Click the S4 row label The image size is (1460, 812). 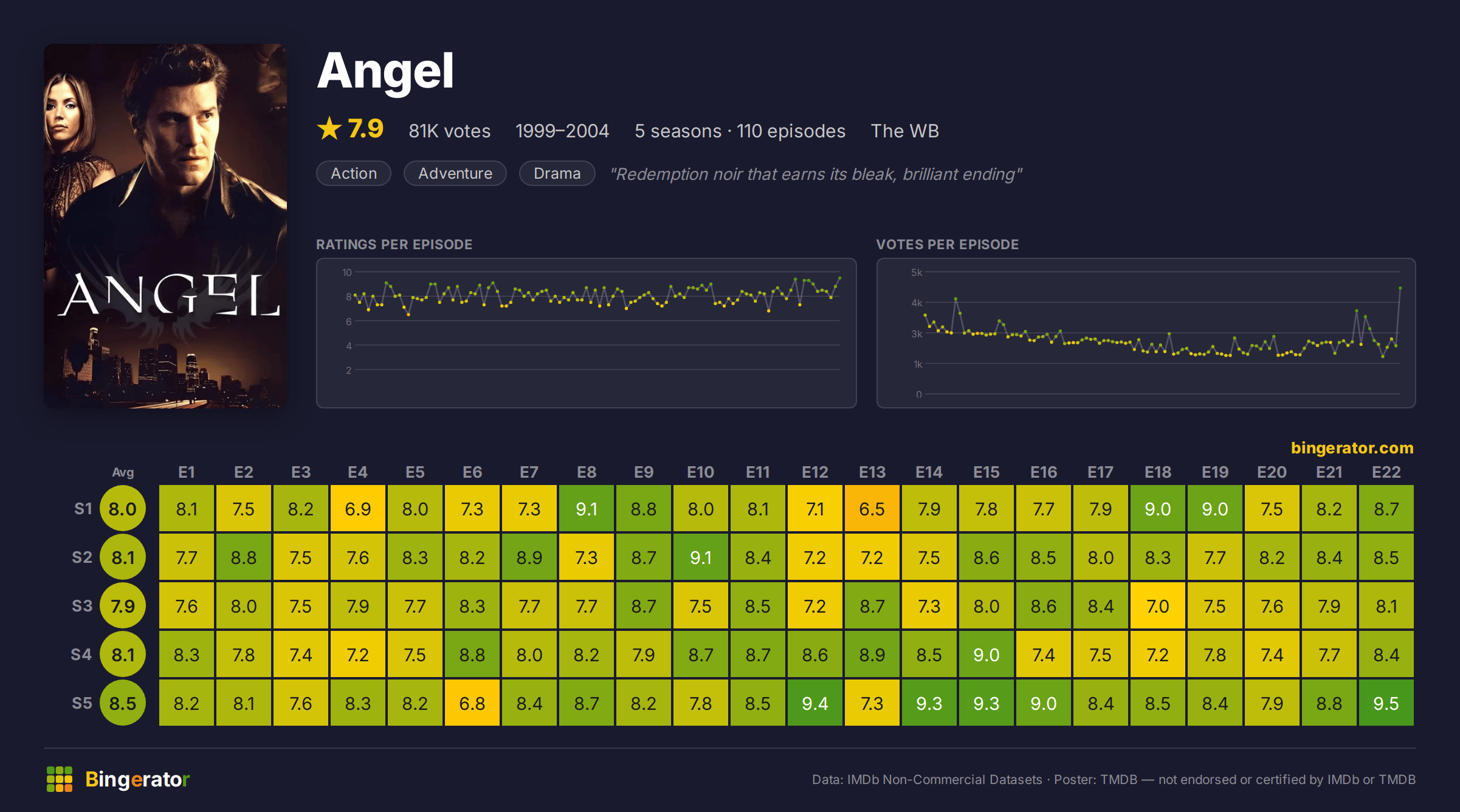tap(81, 655)
